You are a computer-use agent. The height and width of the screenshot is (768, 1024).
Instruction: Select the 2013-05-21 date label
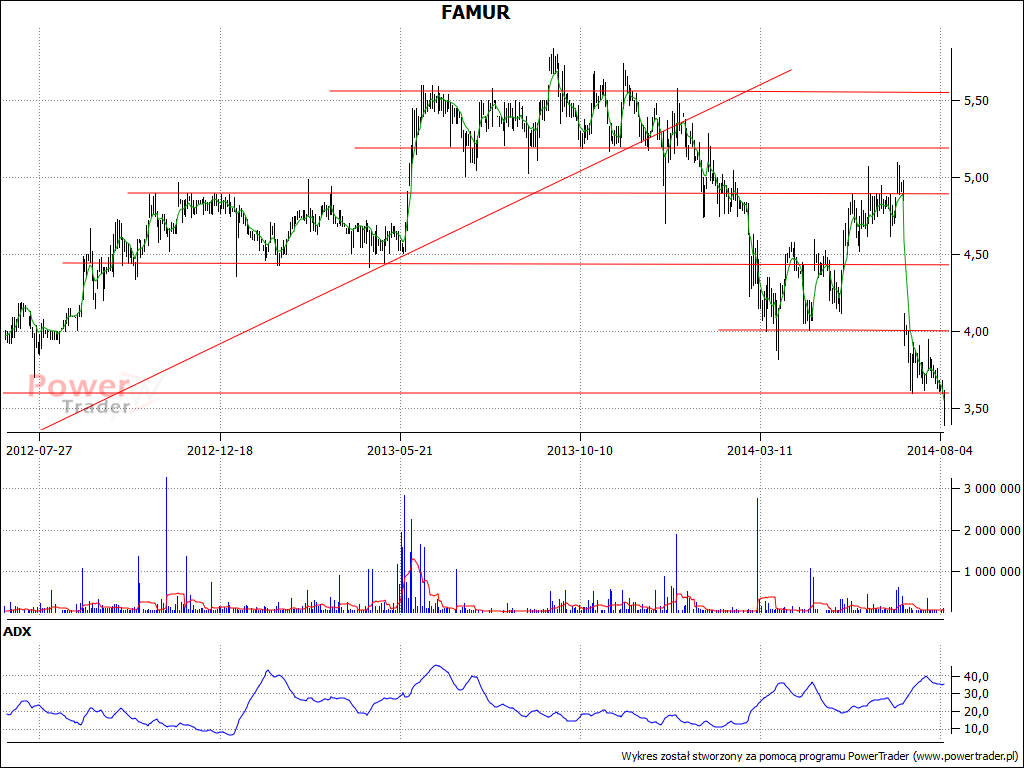(x=400, y=451)
